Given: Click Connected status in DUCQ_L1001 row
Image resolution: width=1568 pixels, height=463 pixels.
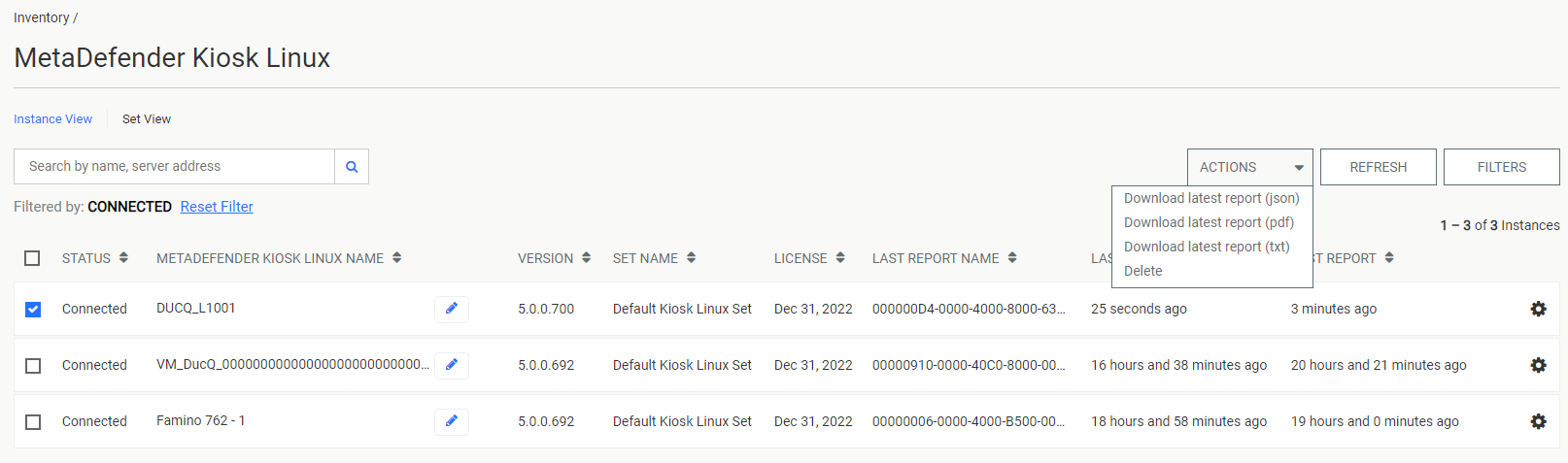Looking at the screenshot, I should [x=94, y=309].
